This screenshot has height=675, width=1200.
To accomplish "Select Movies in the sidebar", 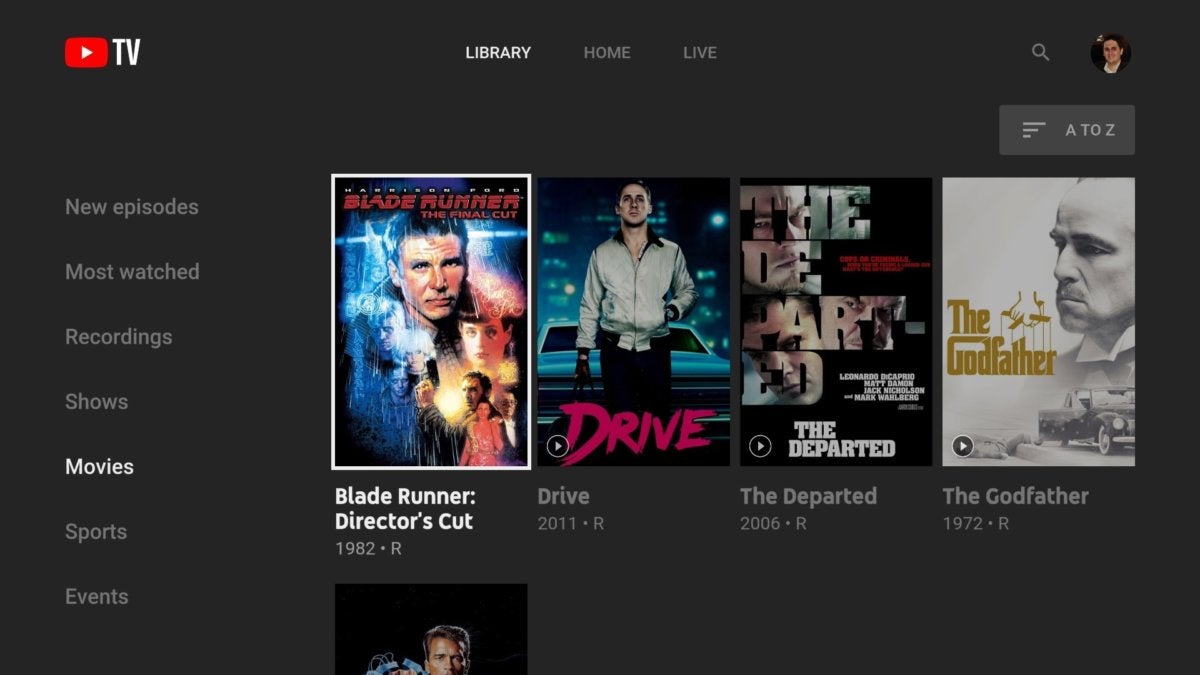I will (x=99, y=467).
